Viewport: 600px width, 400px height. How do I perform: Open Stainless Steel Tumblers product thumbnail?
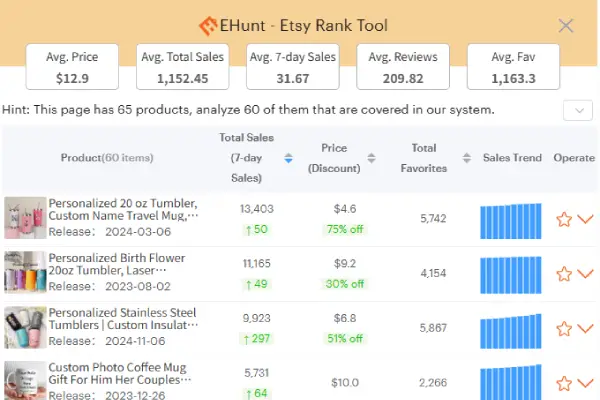pyautogui.click(x=25, y=327)
